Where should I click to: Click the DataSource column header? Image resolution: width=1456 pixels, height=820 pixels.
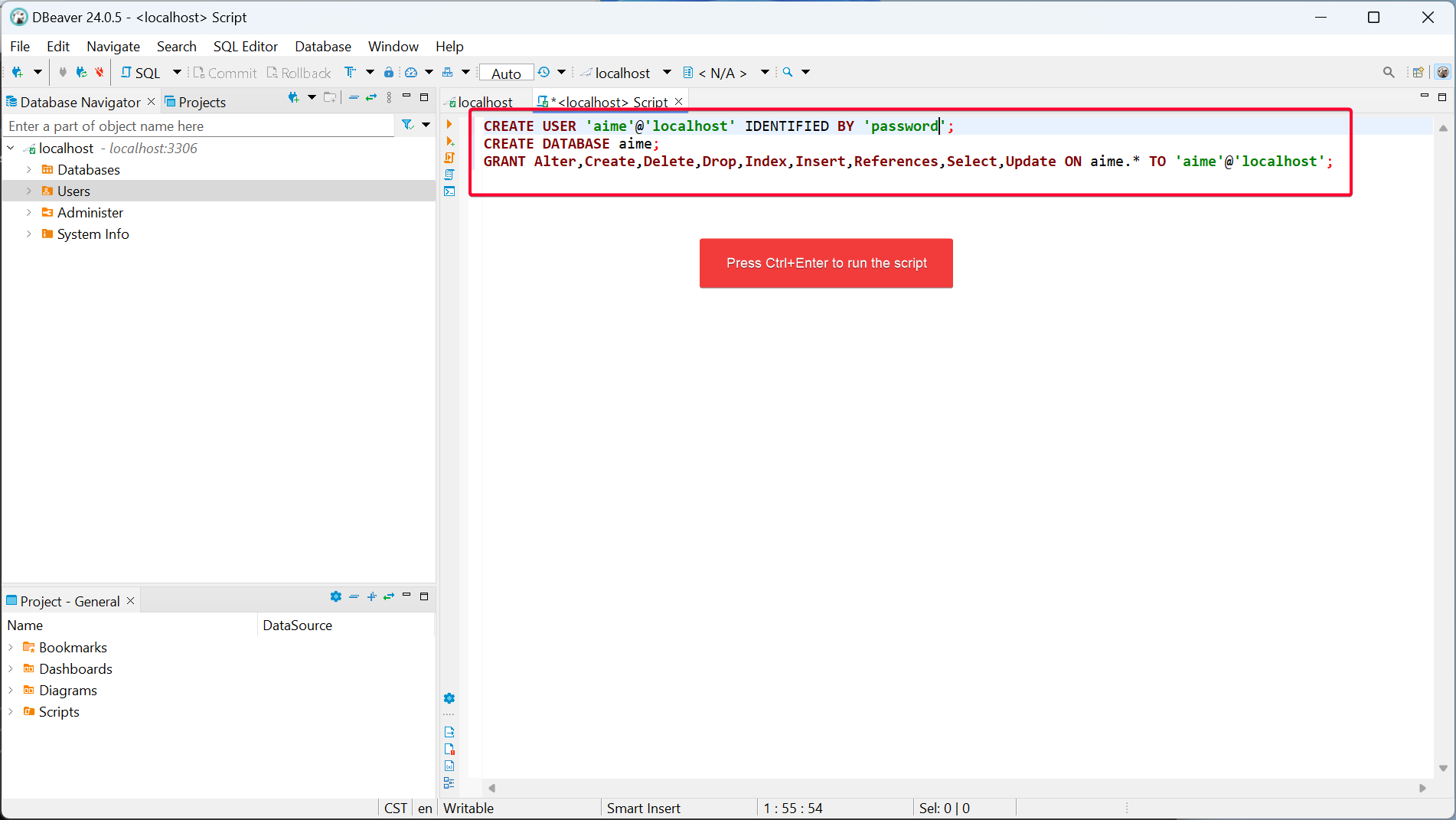click(345, 625)
